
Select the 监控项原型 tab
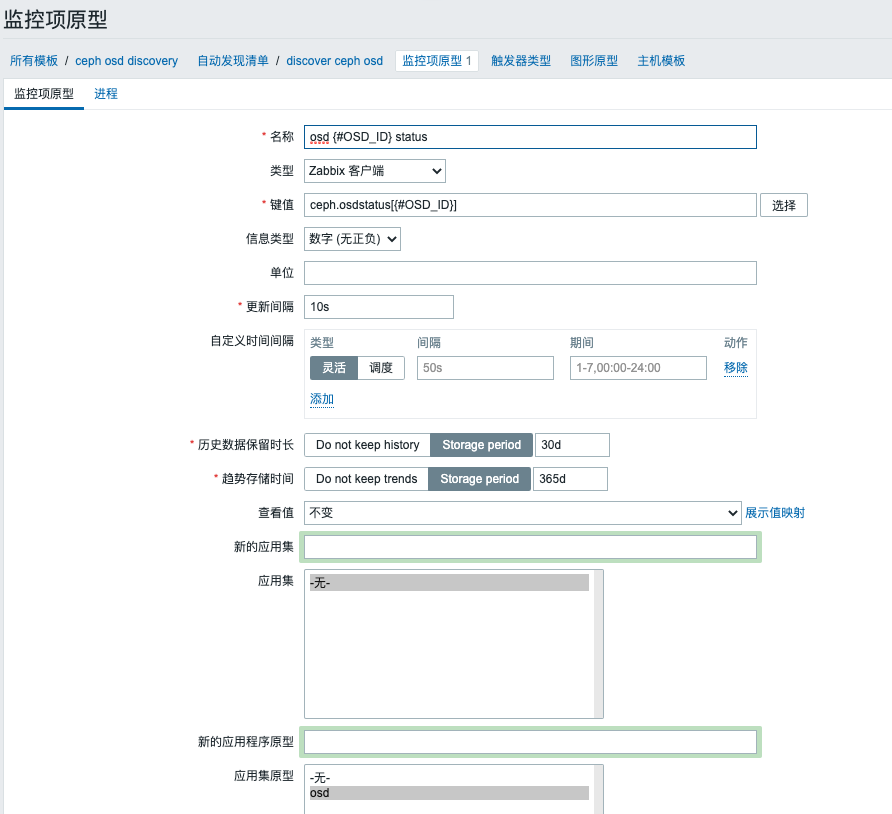[x=43, y=94]
